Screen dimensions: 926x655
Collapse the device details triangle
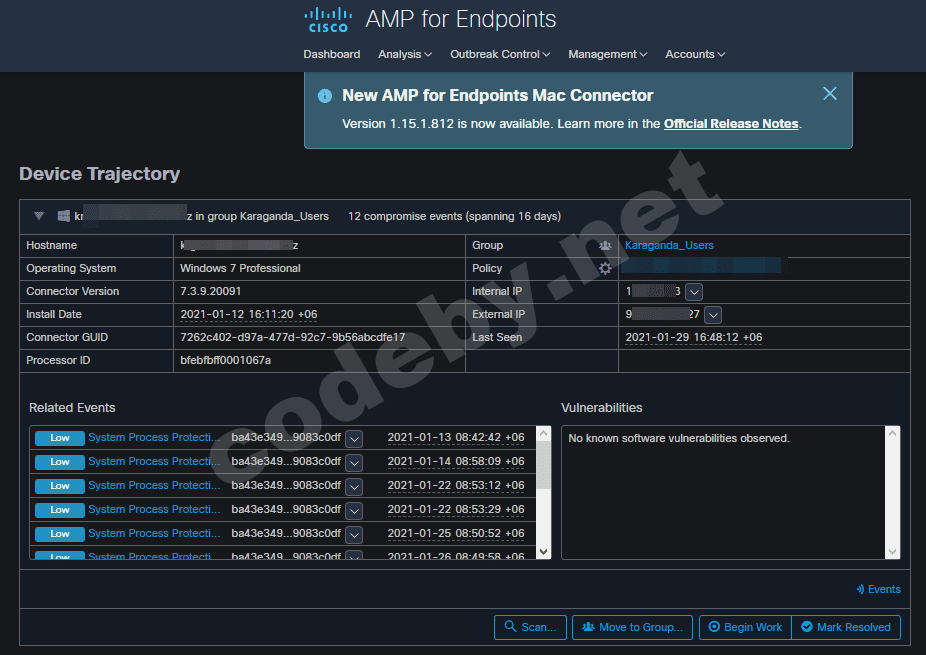coord(39,216)
